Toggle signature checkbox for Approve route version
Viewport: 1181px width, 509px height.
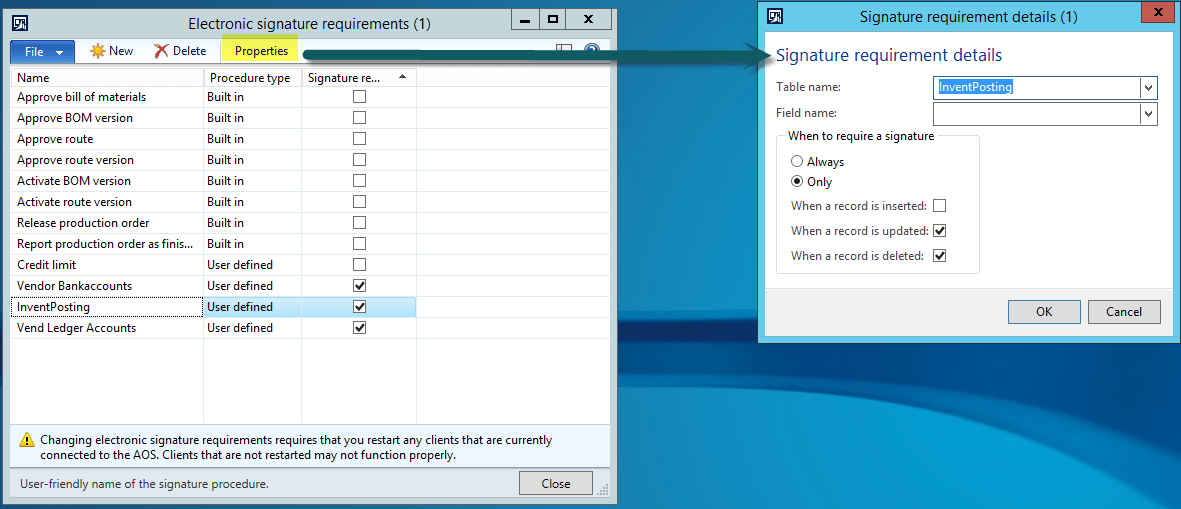coord(359,160)
